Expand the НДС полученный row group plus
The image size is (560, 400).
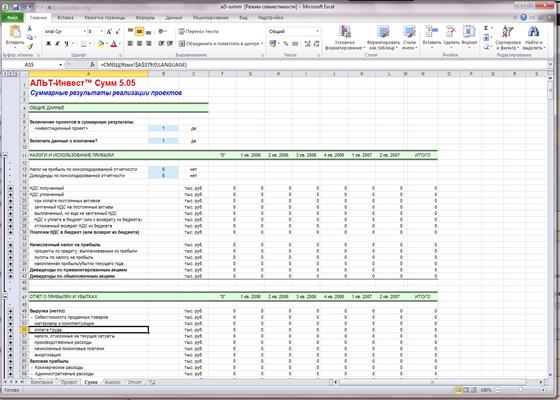(x=10, y=188)
